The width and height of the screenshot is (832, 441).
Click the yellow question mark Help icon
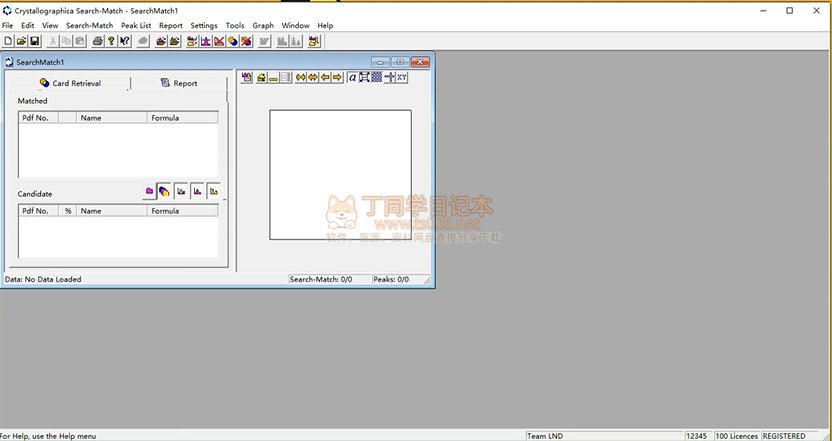click(111, 41)
